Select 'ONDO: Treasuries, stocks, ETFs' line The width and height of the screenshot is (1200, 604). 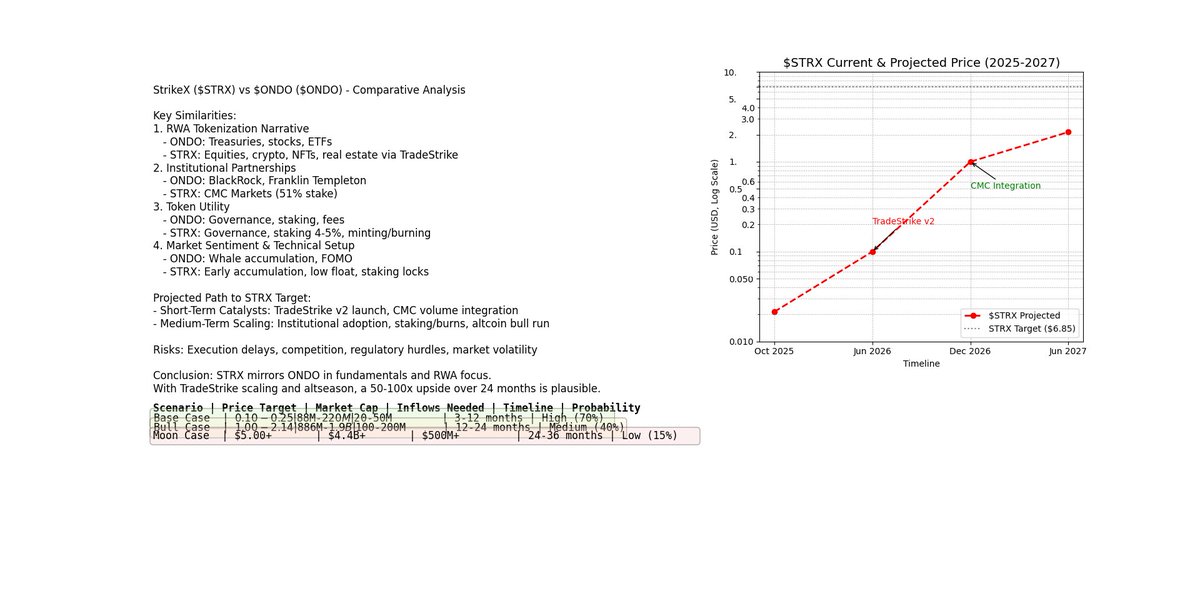[x=248, y=142]
